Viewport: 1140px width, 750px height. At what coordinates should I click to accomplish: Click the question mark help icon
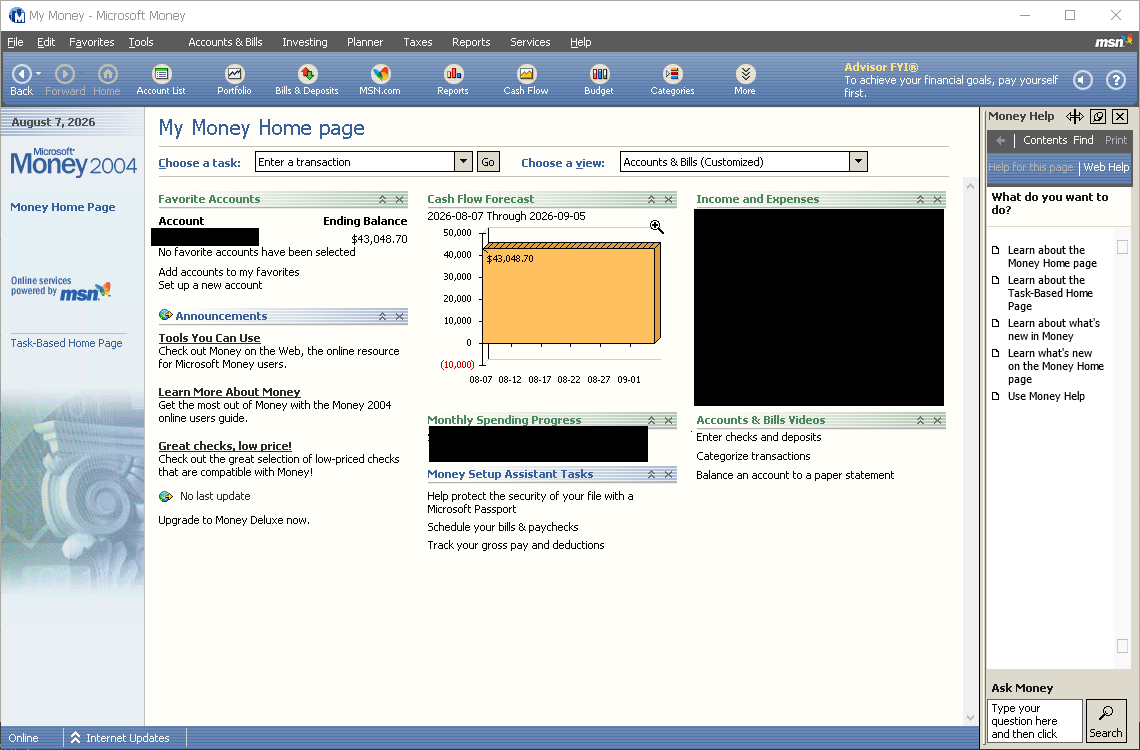click(x=1116, y=80)
